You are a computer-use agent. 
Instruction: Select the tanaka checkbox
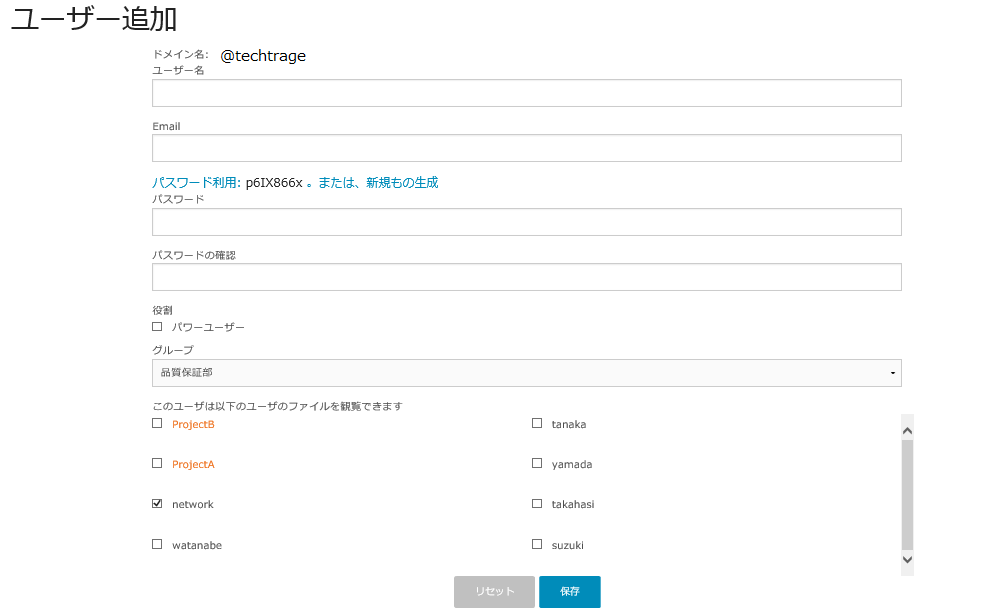tap(537, 424)
